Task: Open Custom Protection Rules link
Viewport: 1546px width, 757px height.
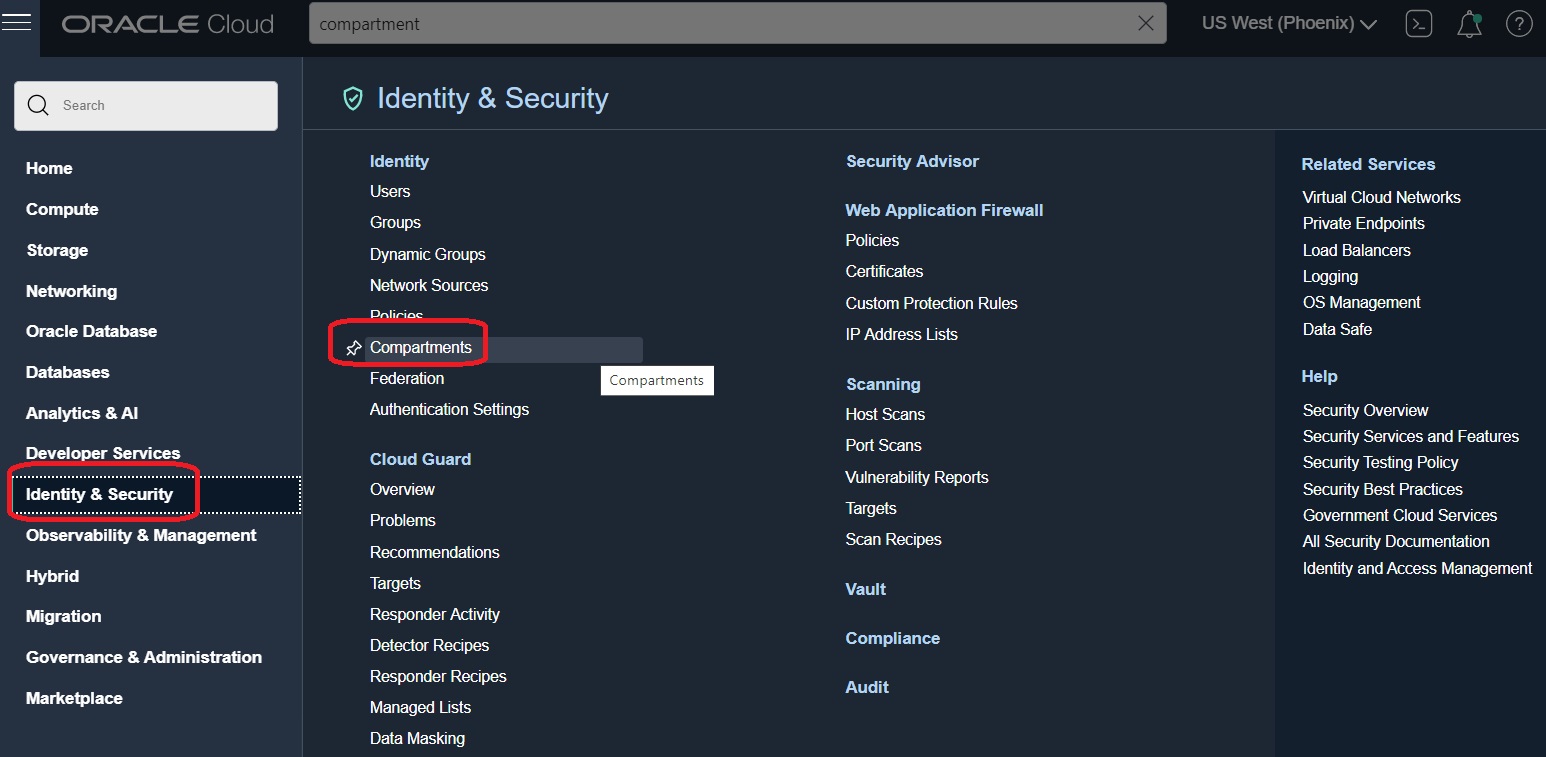Action: [x=931, y=303]
